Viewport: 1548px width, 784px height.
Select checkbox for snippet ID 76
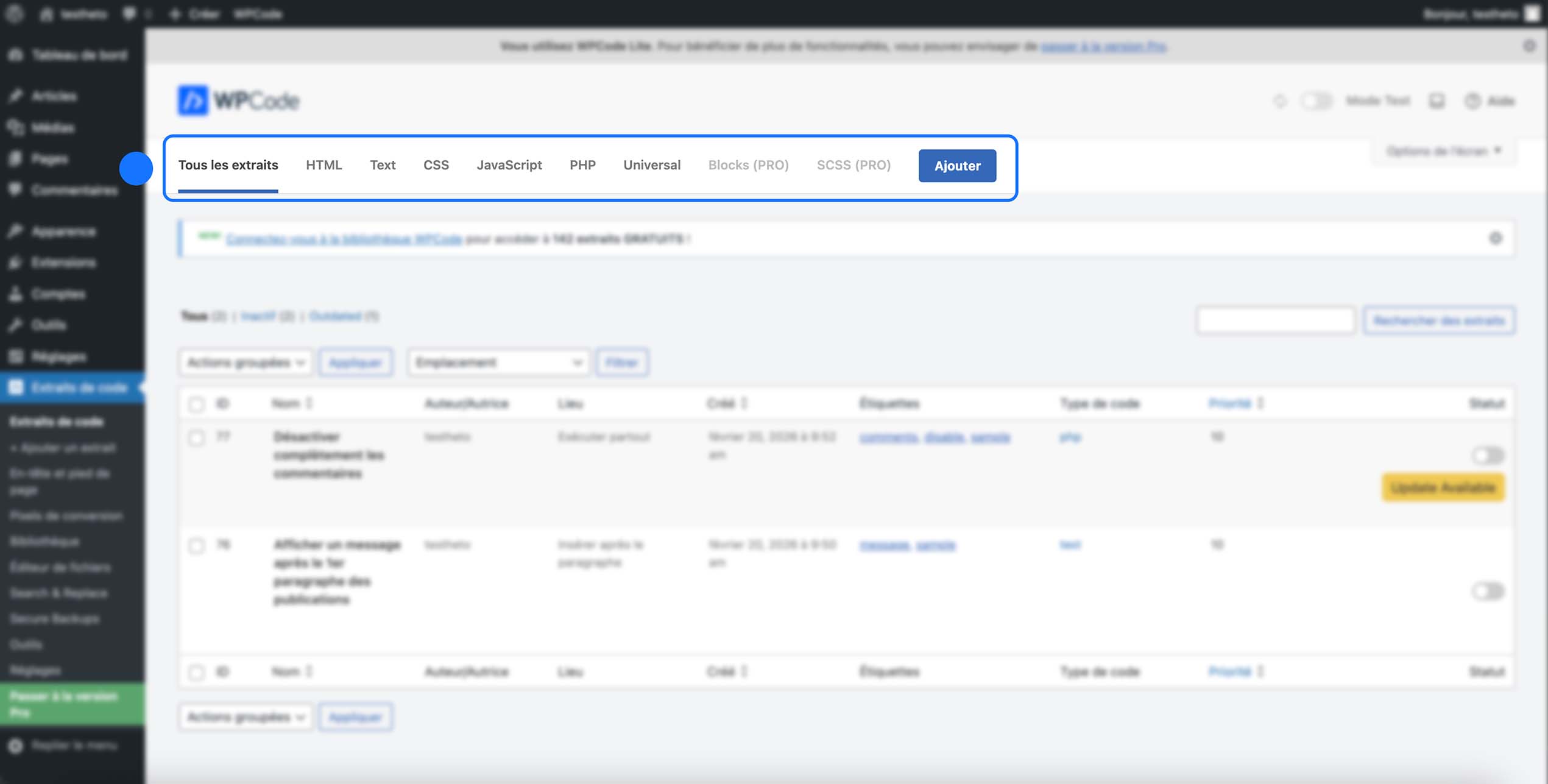click(196, 545)
